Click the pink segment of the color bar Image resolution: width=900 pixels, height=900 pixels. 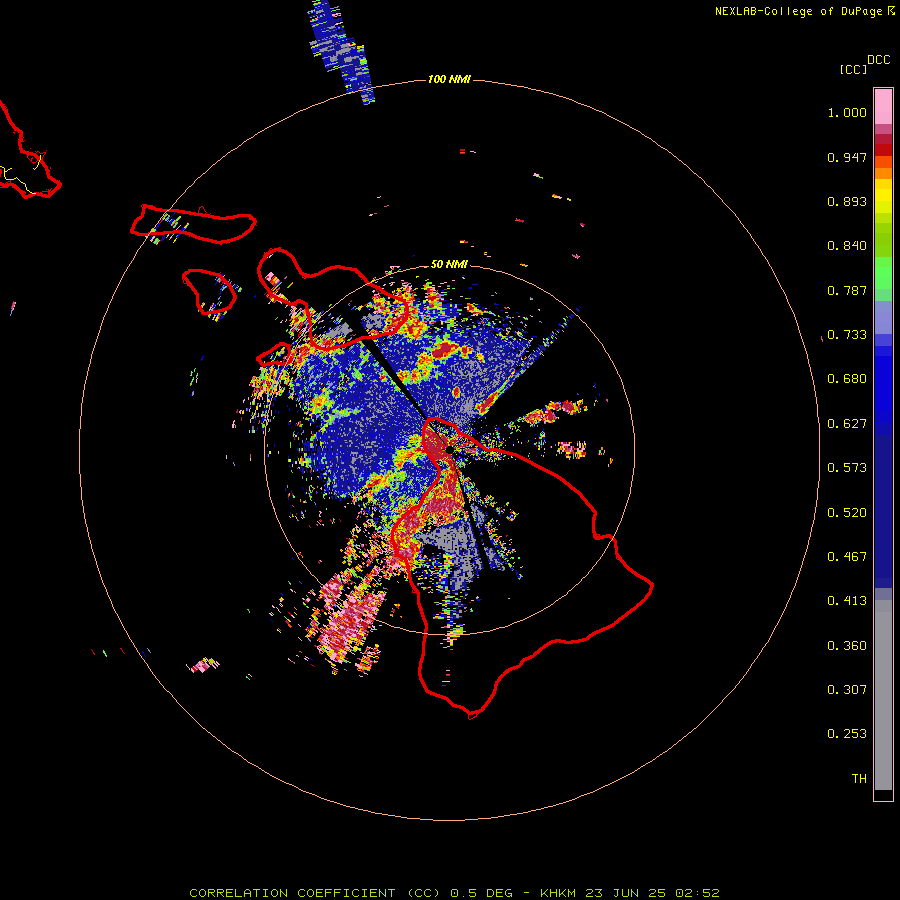click(x=883, y=107)
